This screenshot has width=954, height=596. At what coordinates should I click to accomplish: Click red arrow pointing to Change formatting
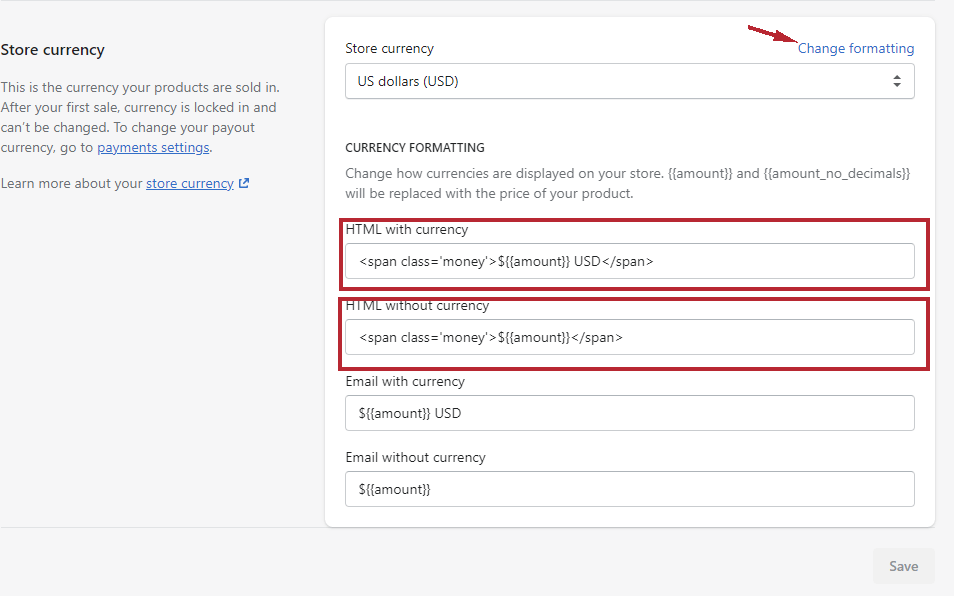[x=772, y=35]
